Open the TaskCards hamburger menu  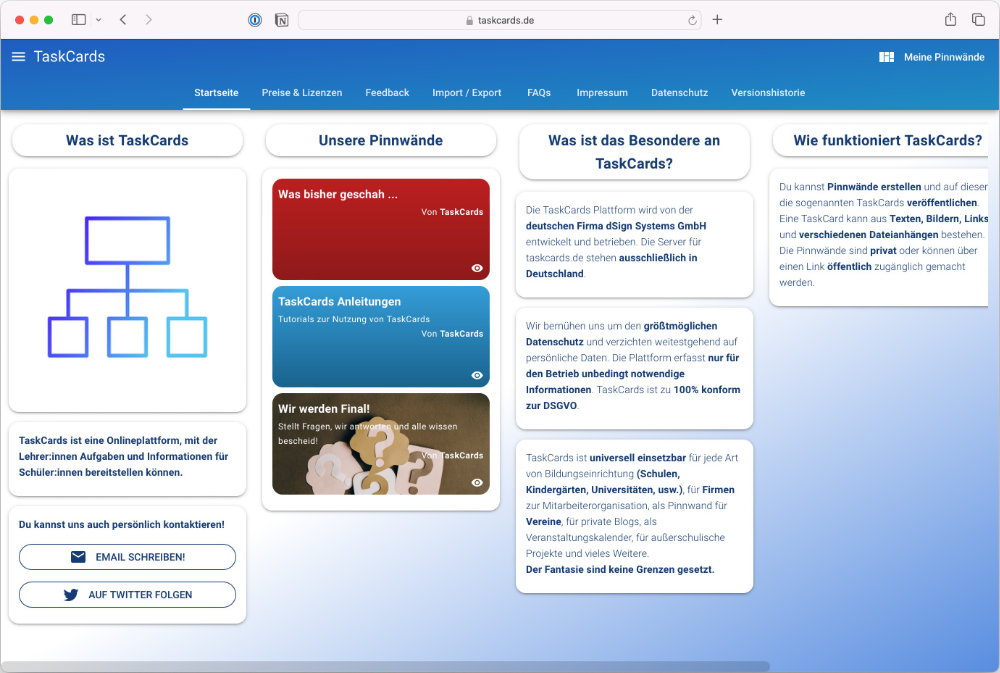(x=18, y=57)
